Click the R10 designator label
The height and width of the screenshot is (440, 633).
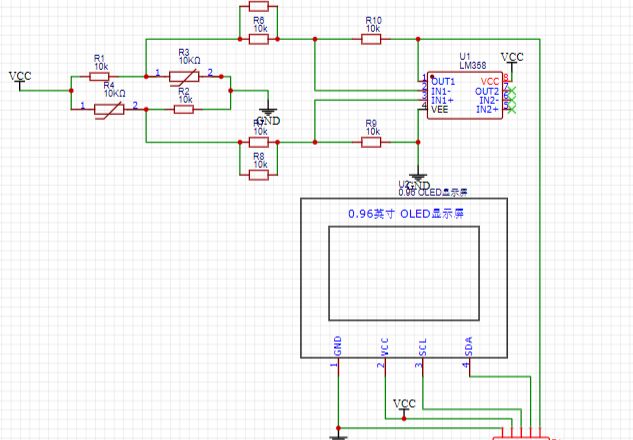pos(373,21)
